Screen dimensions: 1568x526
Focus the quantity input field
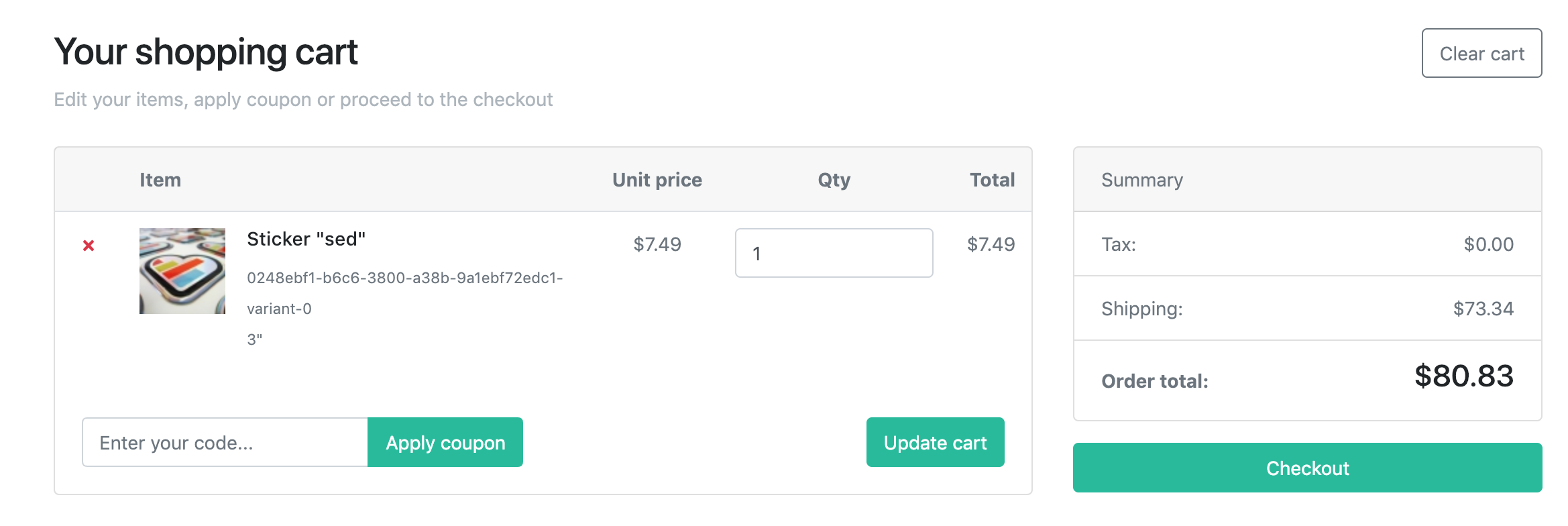834,253
